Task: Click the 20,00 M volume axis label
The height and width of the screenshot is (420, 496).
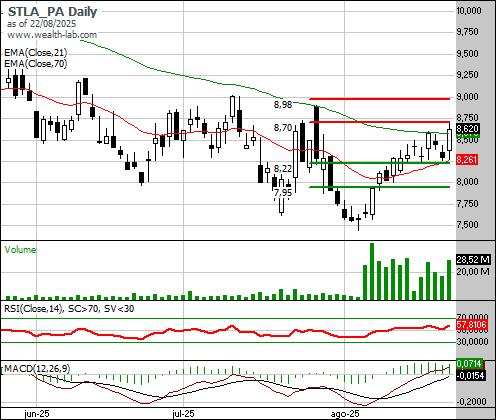Action: pyautogui.click(x=473, y=272)
